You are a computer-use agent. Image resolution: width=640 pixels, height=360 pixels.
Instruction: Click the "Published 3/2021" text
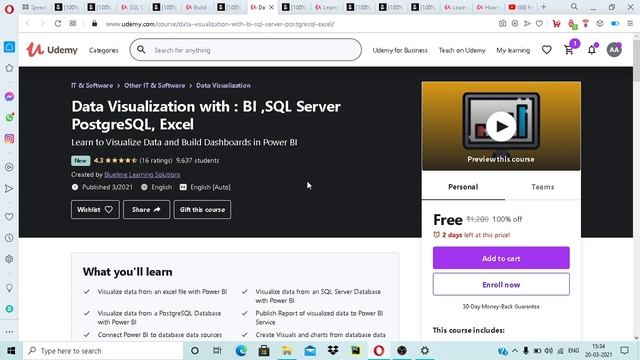107,187
